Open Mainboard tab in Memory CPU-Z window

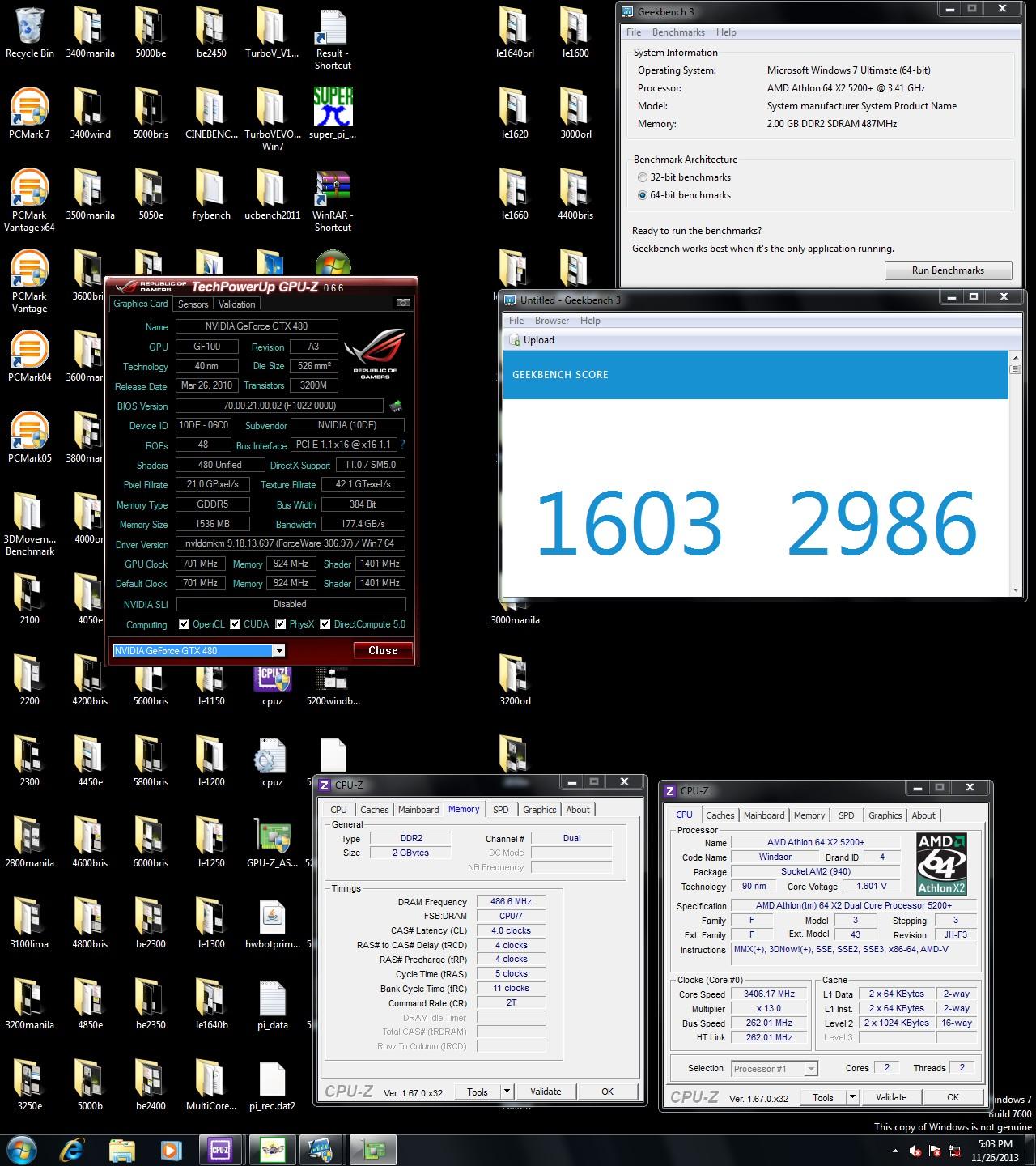(x=418, y=810)
